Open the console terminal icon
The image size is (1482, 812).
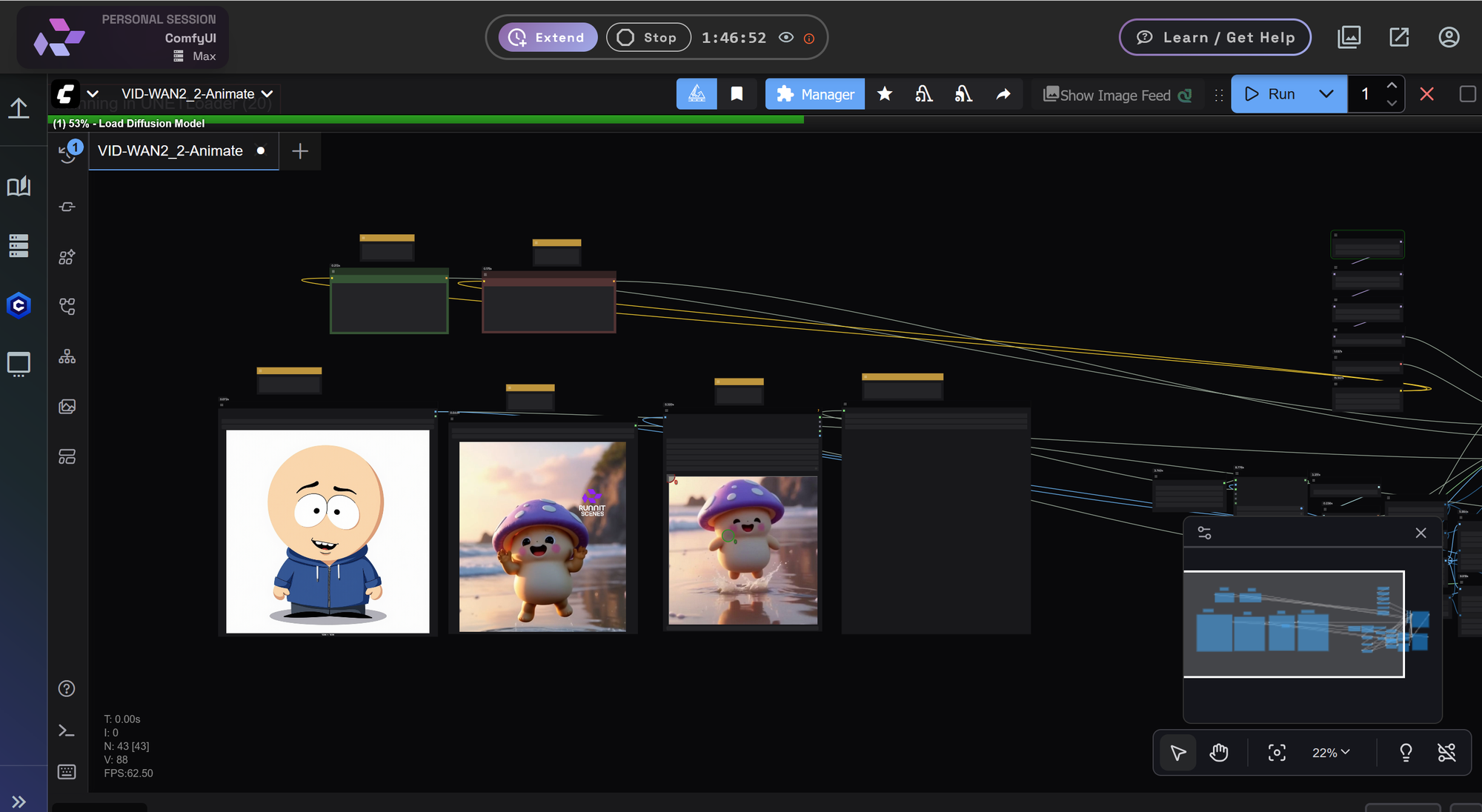[x=67, y=731]
